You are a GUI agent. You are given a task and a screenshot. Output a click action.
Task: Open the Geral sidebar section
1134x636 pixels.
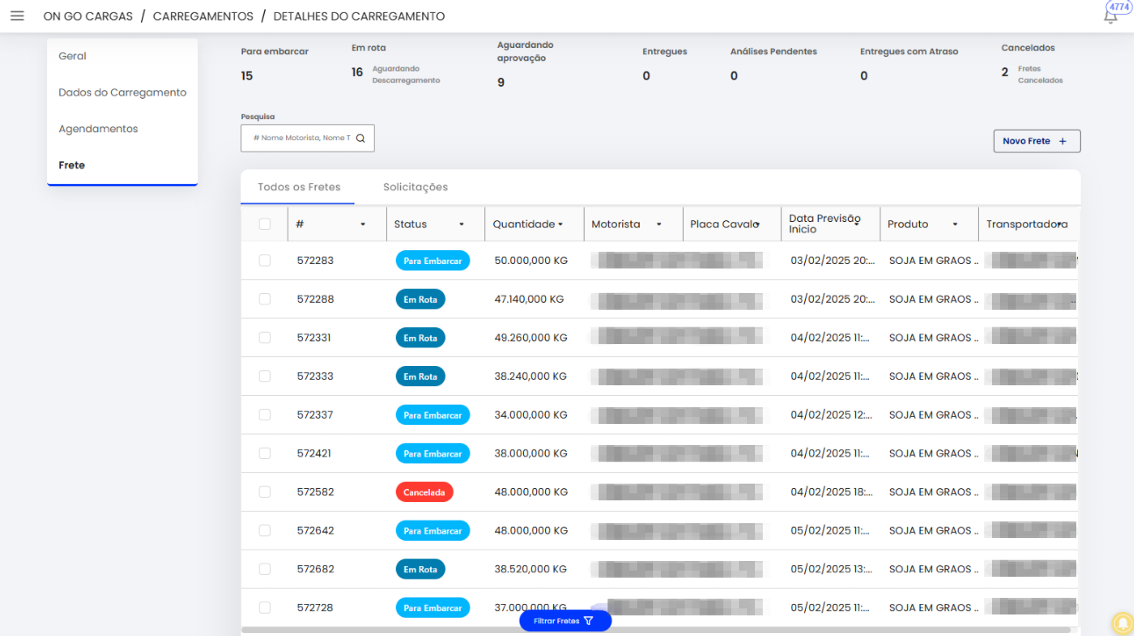[72, 56]
